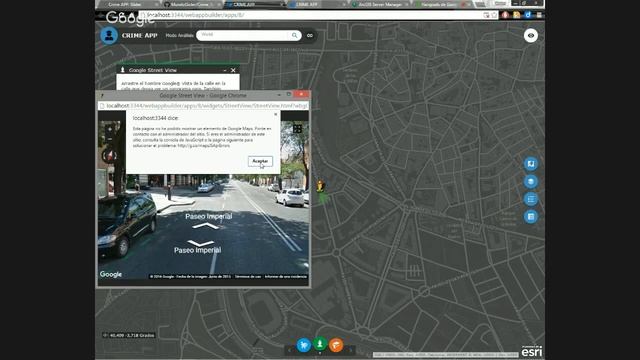The image size is (640, 360).
Task: Click the zoom in plus in Street View
Action: 109,129
